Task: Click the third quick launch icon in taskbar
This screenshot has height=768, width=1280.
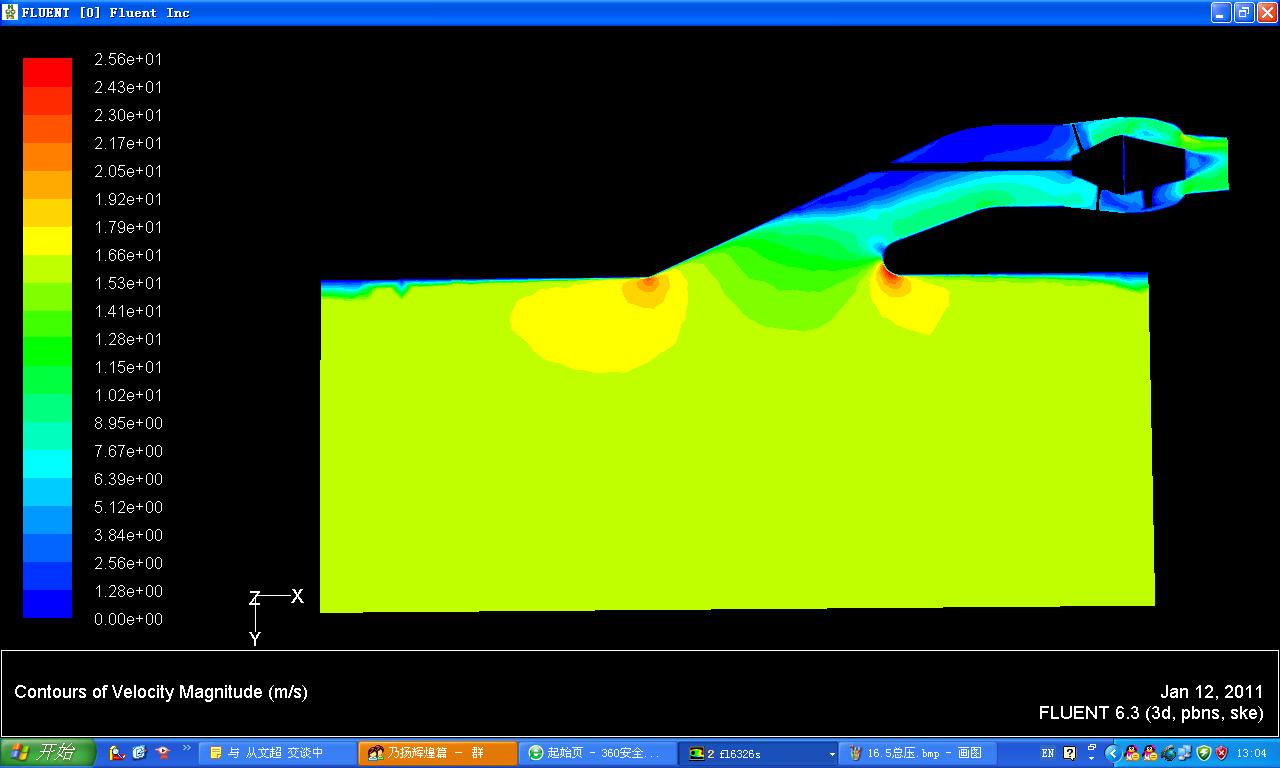Action: point(161,753)
